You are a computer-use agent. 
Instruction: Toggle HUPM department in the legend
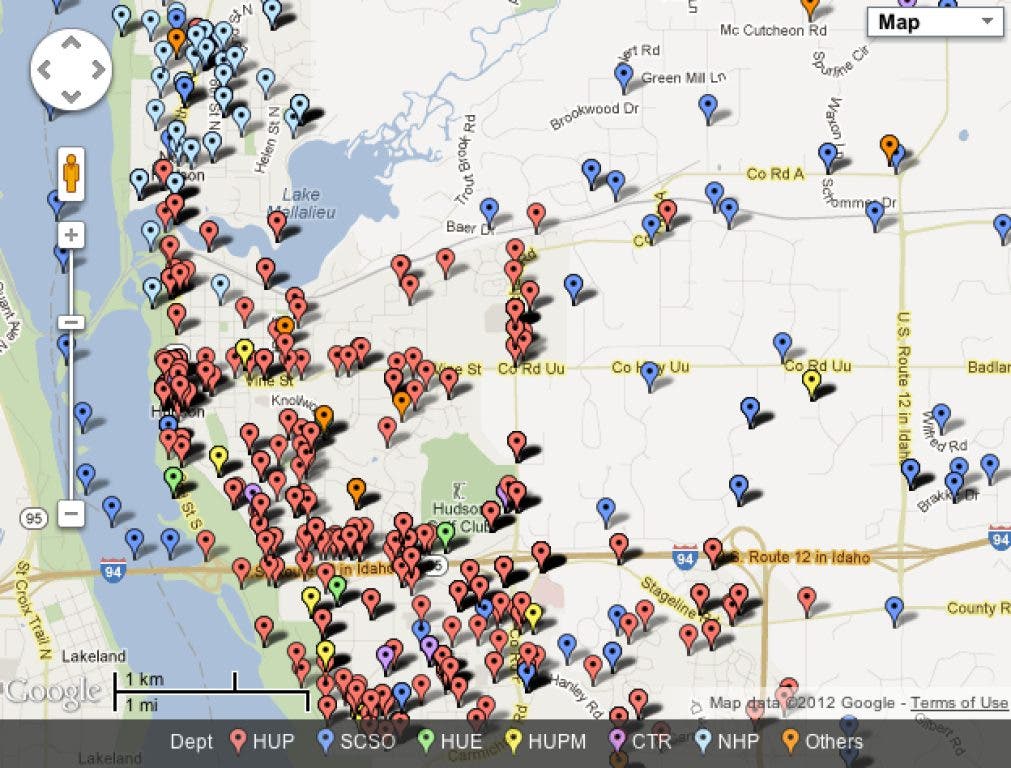545,742
